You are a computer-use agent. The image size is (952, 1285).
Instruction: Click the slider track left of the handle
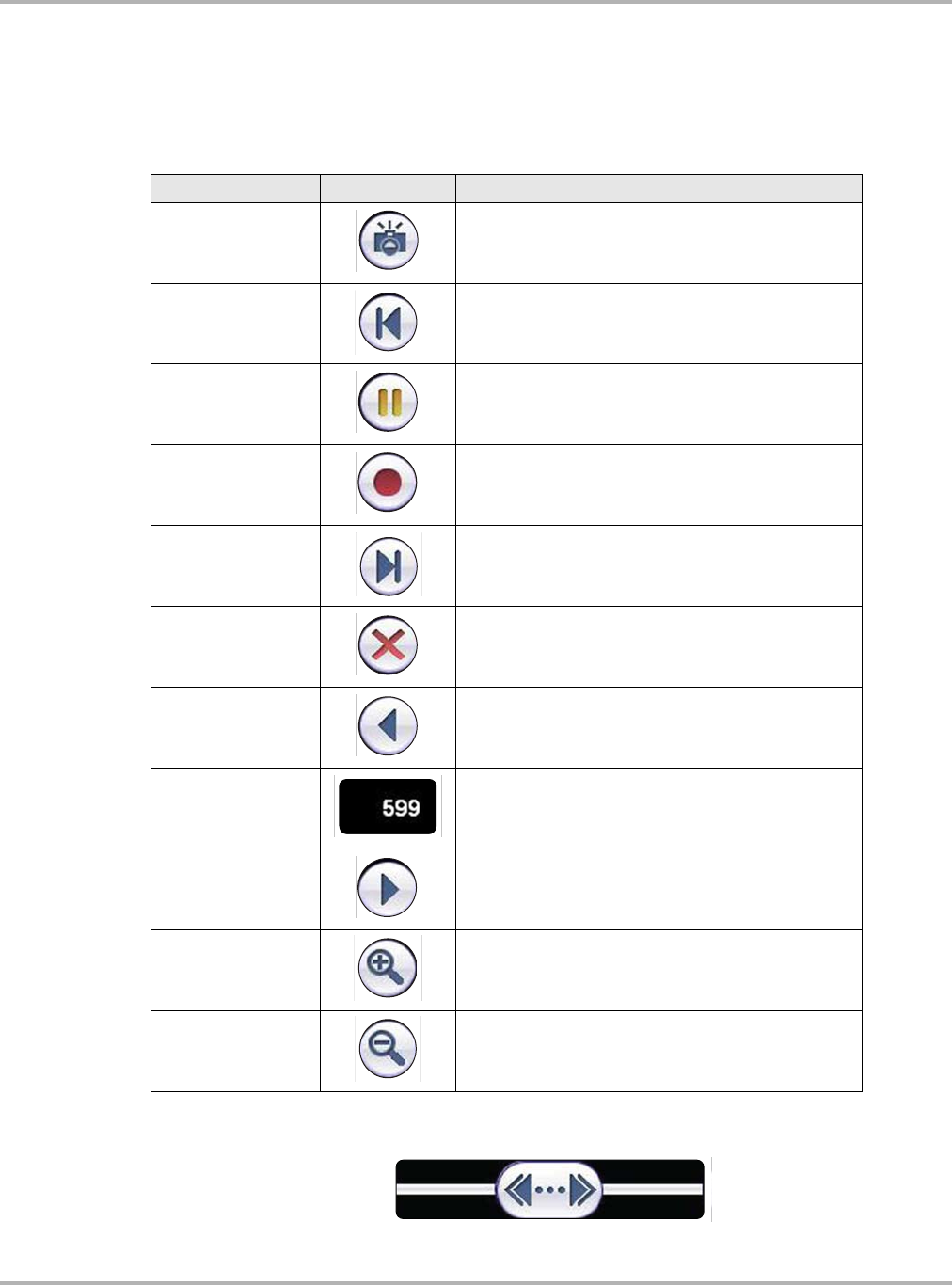[x=446, y=1190]
